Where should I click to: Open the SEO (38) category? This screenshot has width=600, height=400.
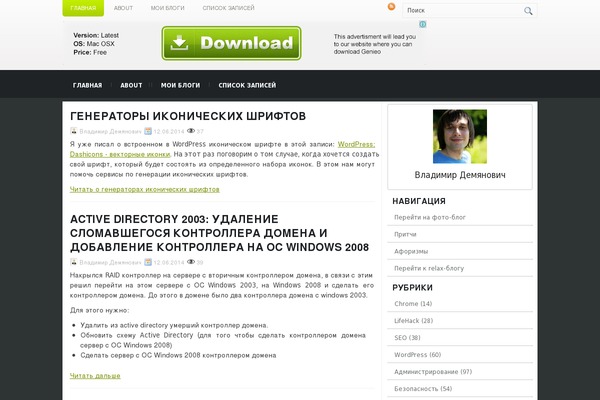click(407, 338)
